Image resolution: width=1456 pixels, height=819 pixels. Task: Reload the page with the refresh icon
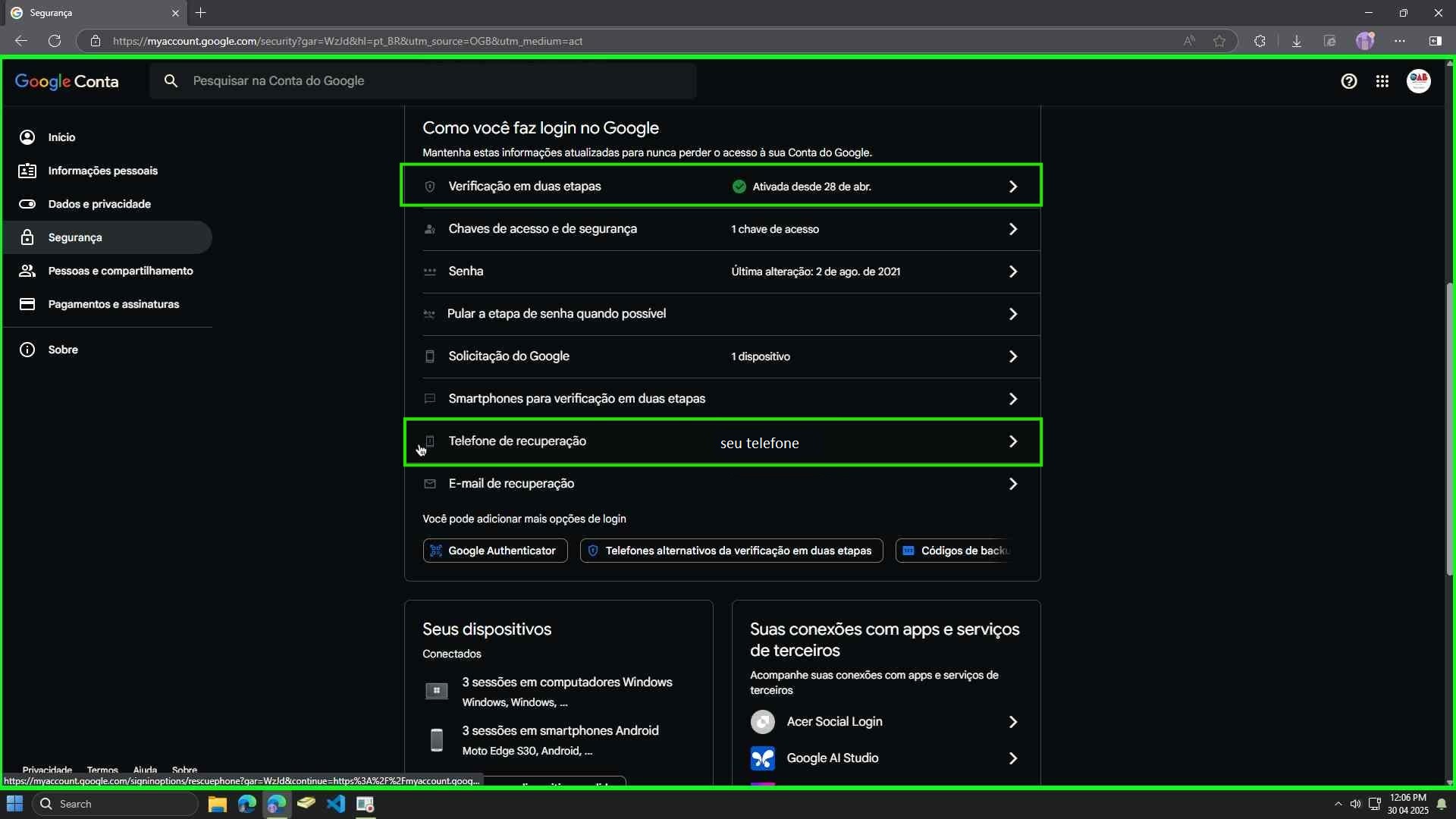[x=55, y=41]
